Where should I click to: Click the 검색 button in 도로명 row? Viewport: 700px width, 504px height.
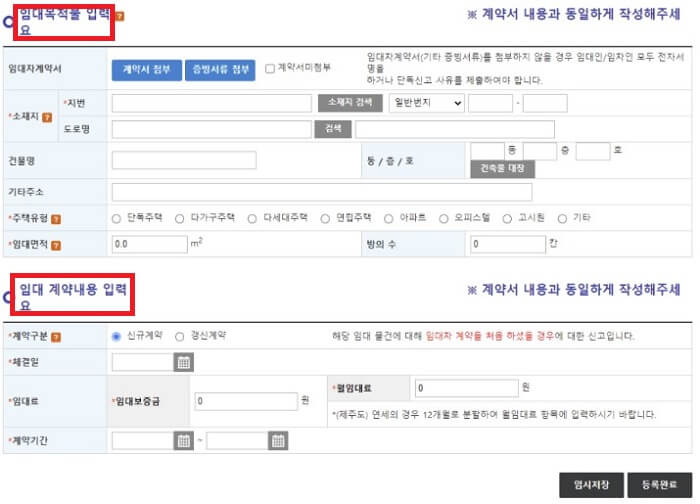click(333, 129)
